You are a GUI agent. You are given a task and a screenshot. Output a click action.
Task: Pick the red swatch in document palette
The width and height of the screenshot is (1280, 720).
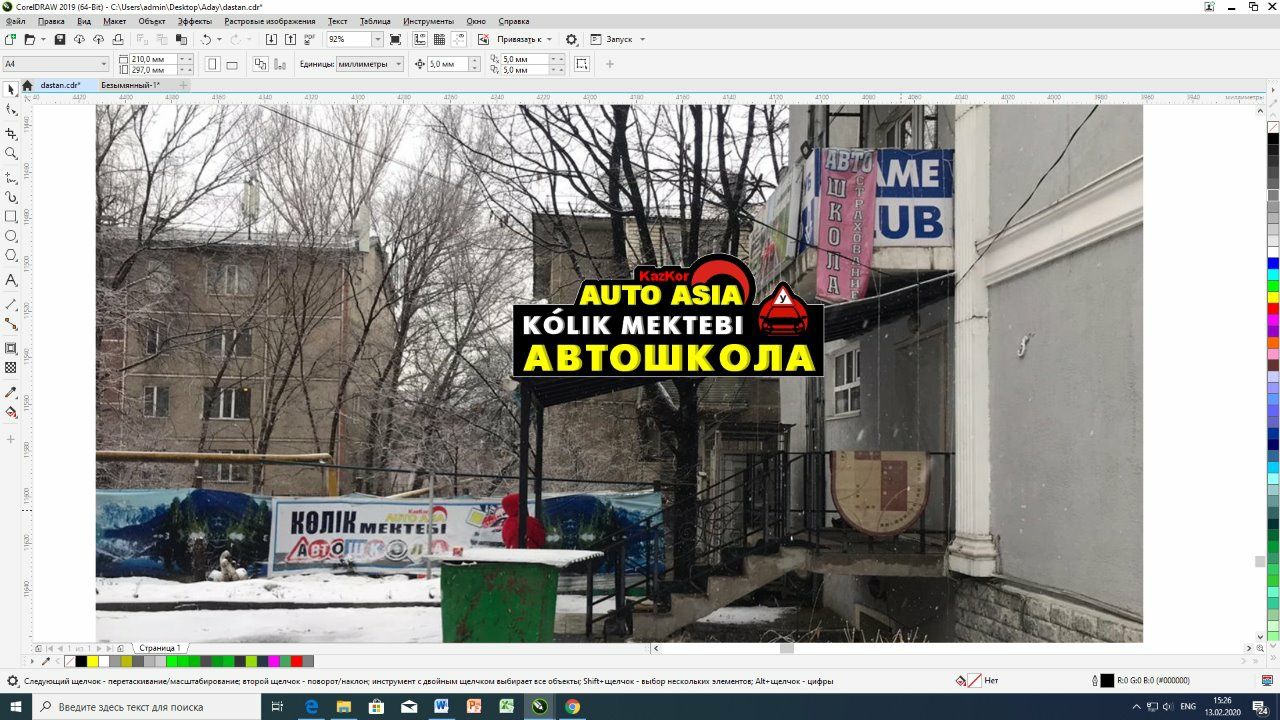[x=296, y=661]
